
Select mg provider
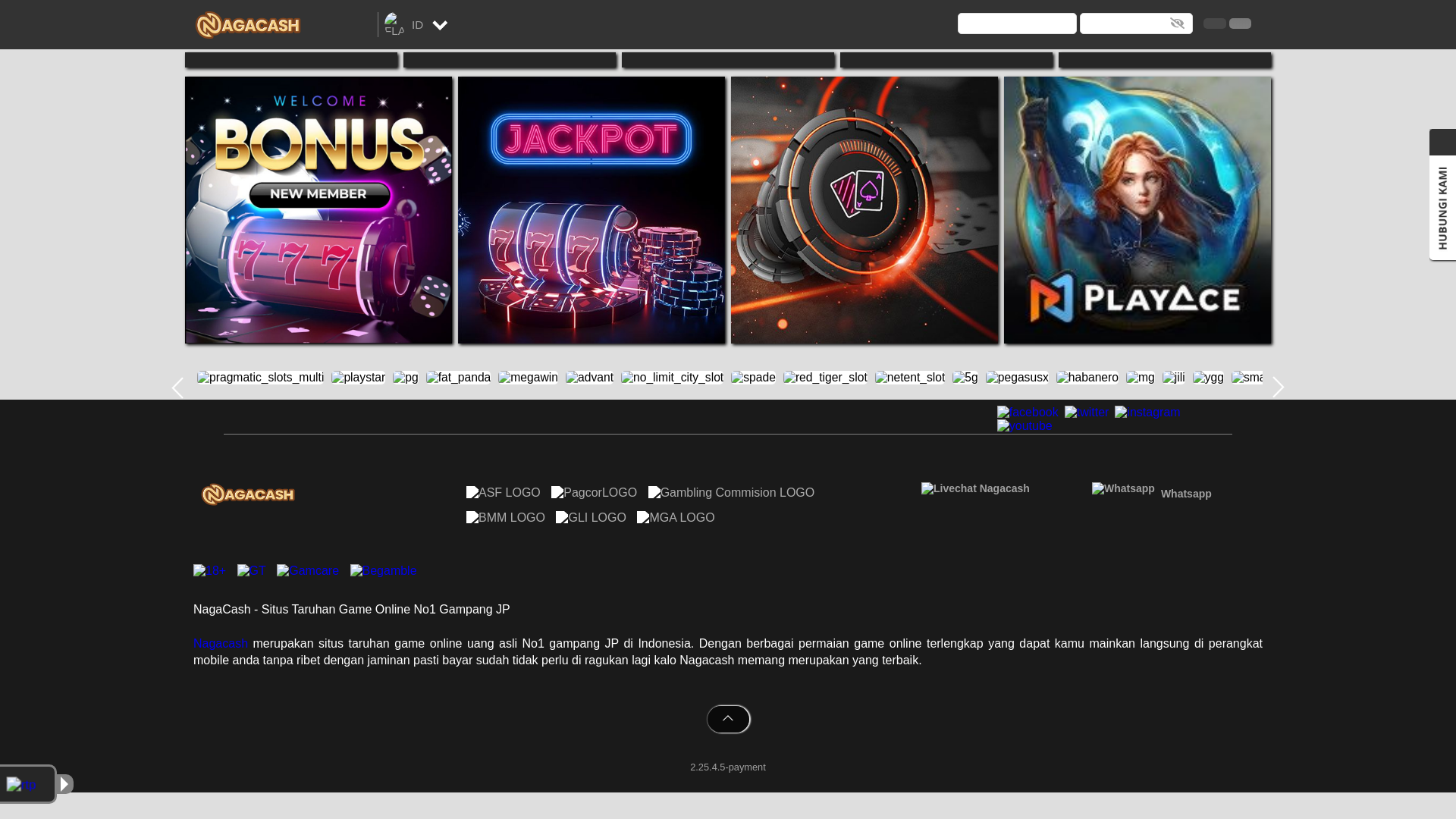(1141, 378)
